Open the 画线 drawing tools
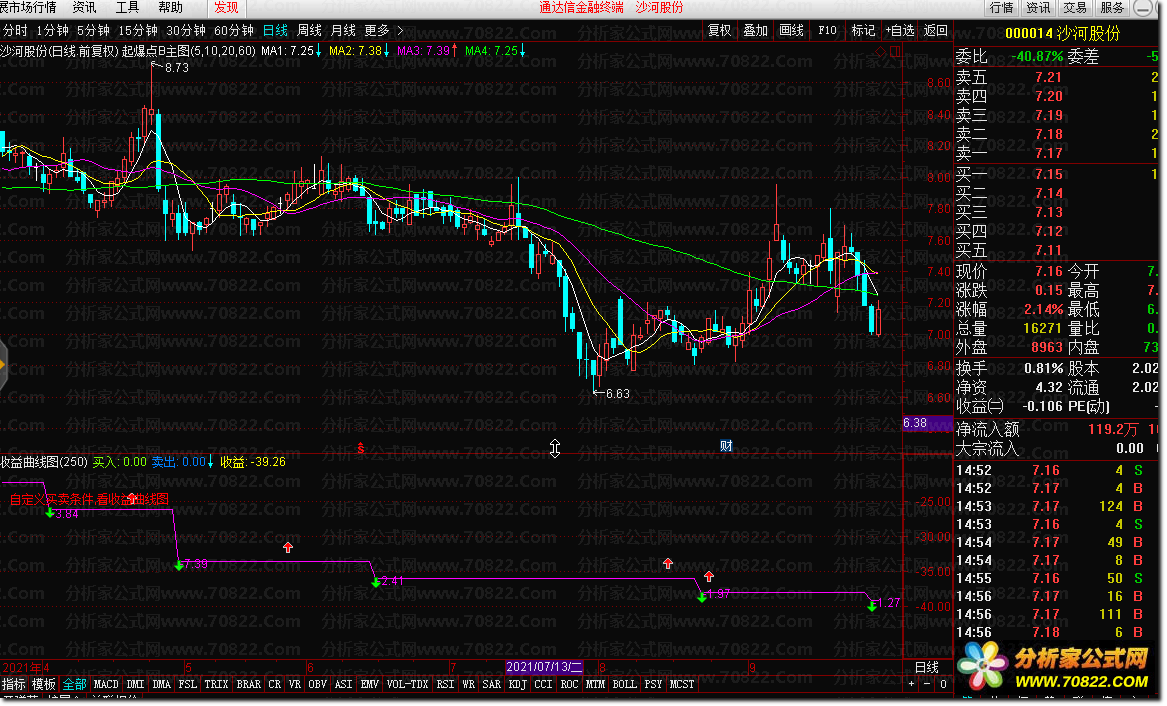 (x=792, y=31)
